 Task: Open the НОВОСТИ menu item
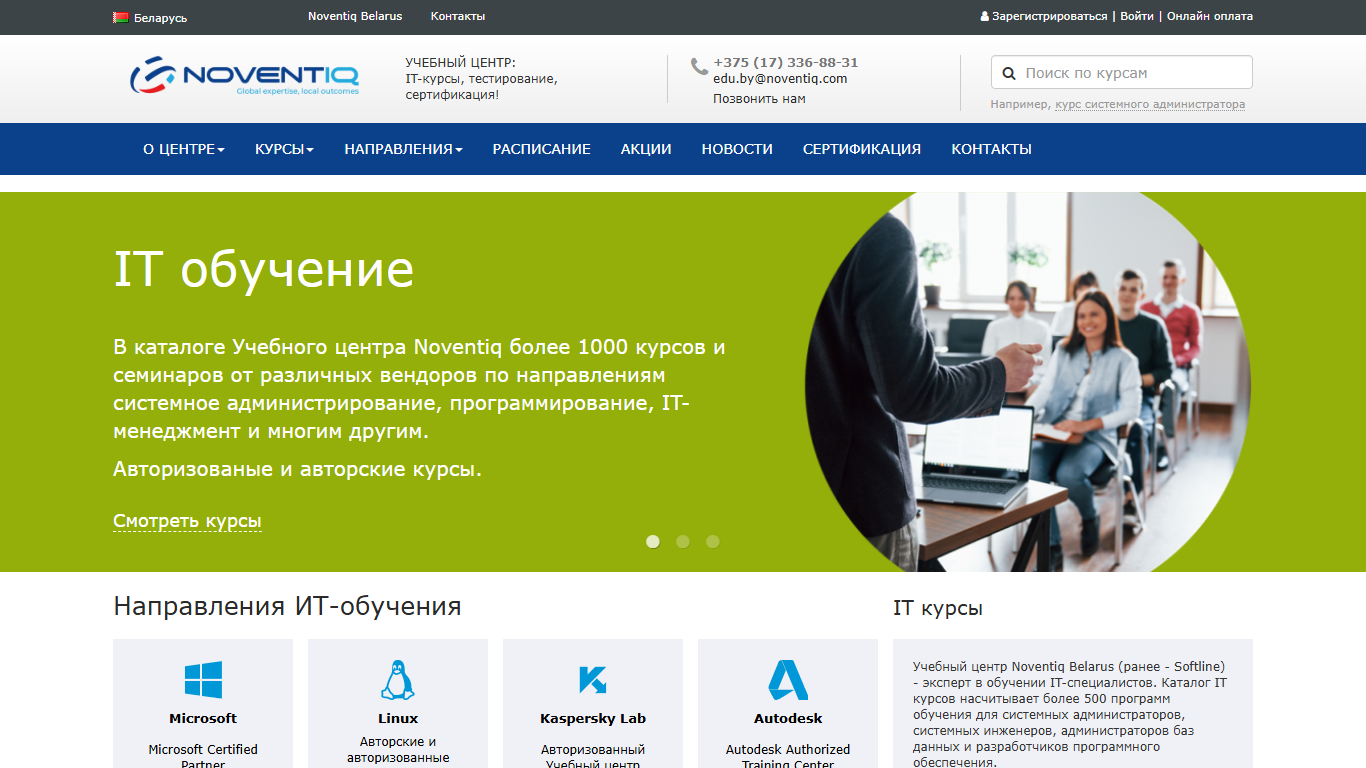737,149
